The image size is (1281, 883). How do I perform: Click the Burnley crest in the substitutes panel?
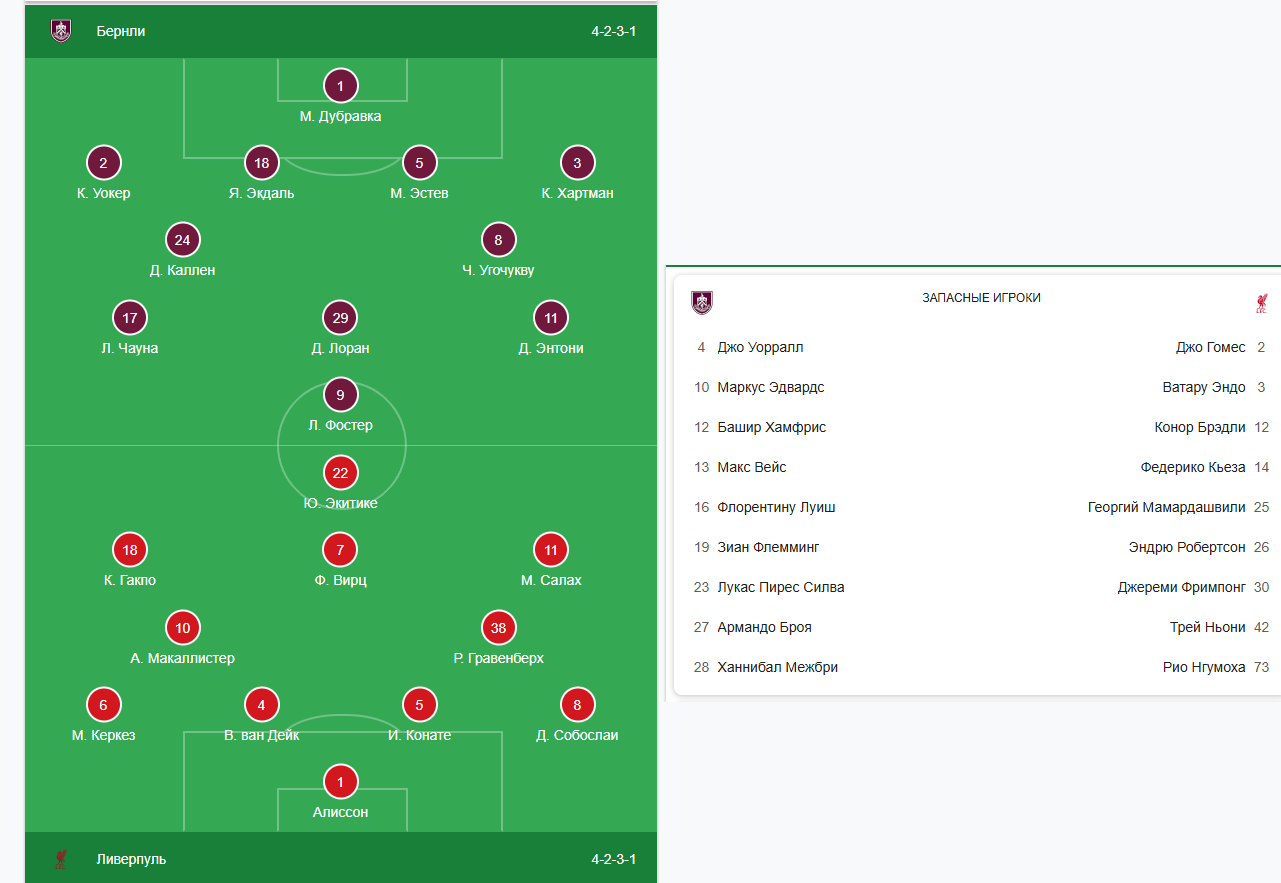coord(702,302)
